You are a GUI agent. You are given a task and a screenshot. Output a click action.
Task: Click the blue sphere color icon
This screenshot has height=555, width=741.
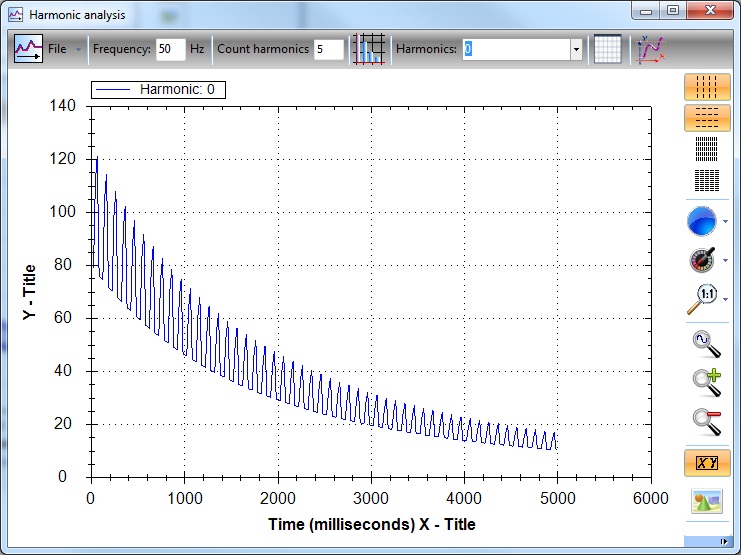pos(702,221)
